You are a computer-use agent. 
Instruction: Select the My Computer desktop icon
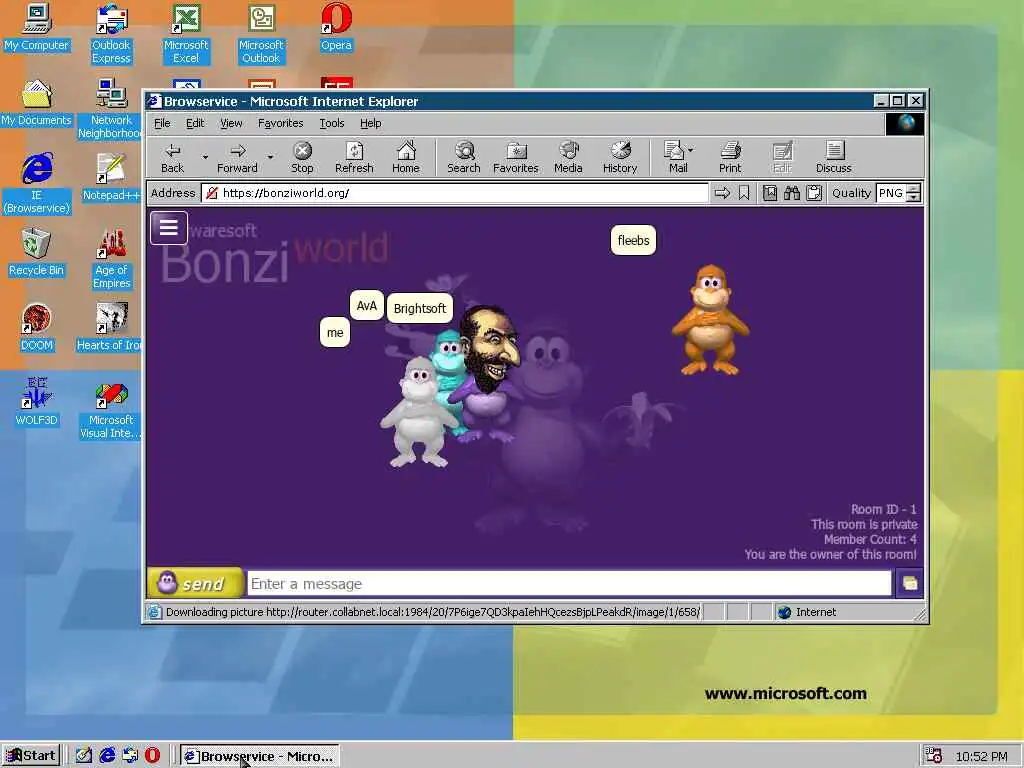coord(36,27)
